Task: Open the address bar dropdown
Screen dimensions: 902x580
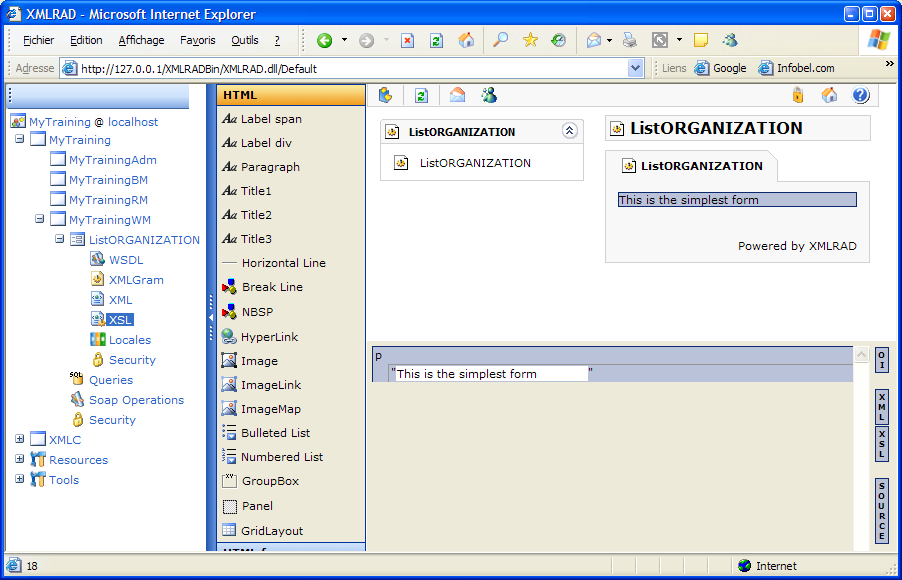Action: [x=635, y=68]
